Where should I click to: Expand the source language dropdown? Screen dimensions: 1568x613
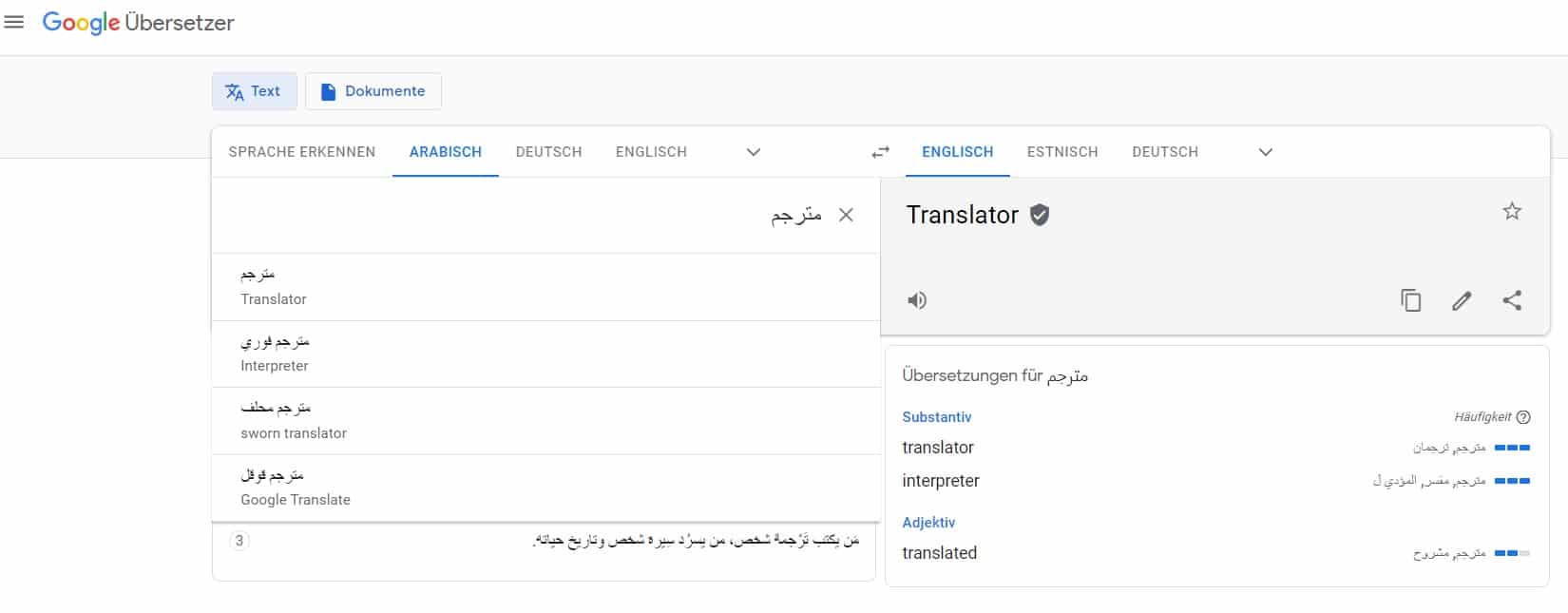coord(754,152)
